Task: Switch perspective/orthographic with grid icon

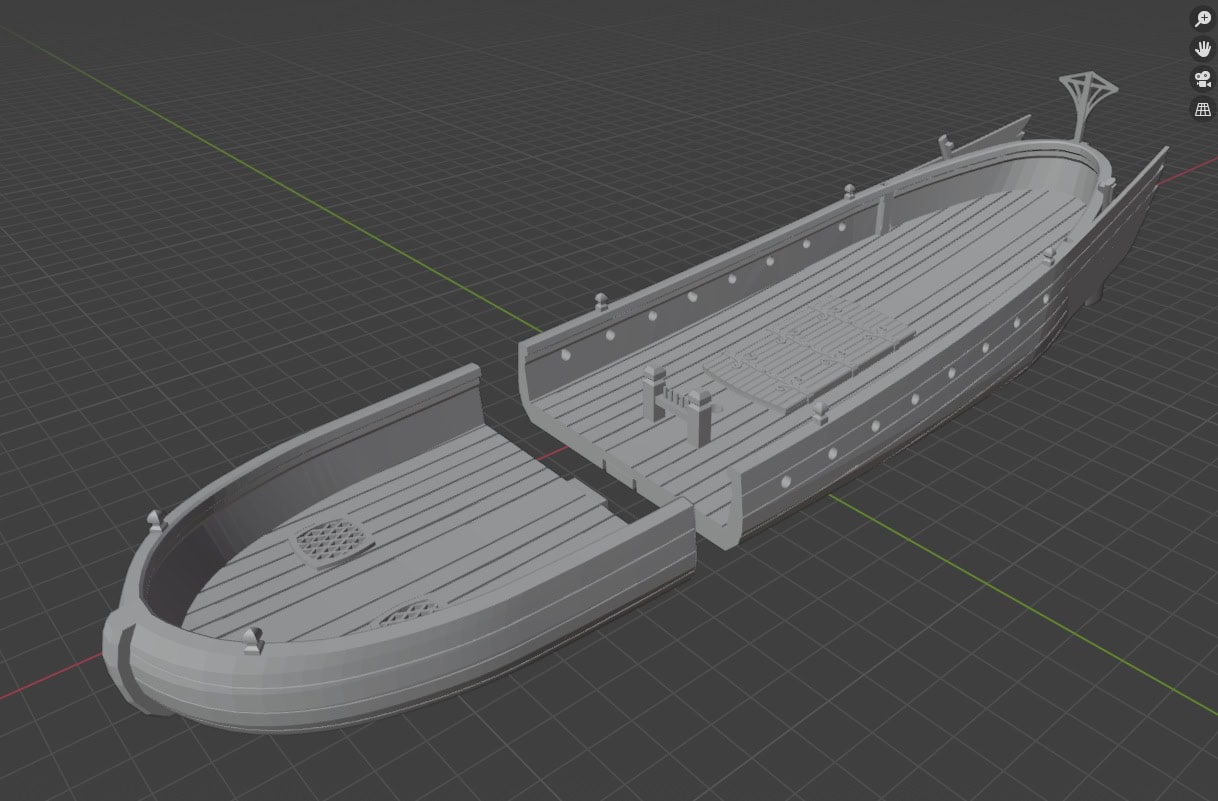Action: (x=1203, y=110)
